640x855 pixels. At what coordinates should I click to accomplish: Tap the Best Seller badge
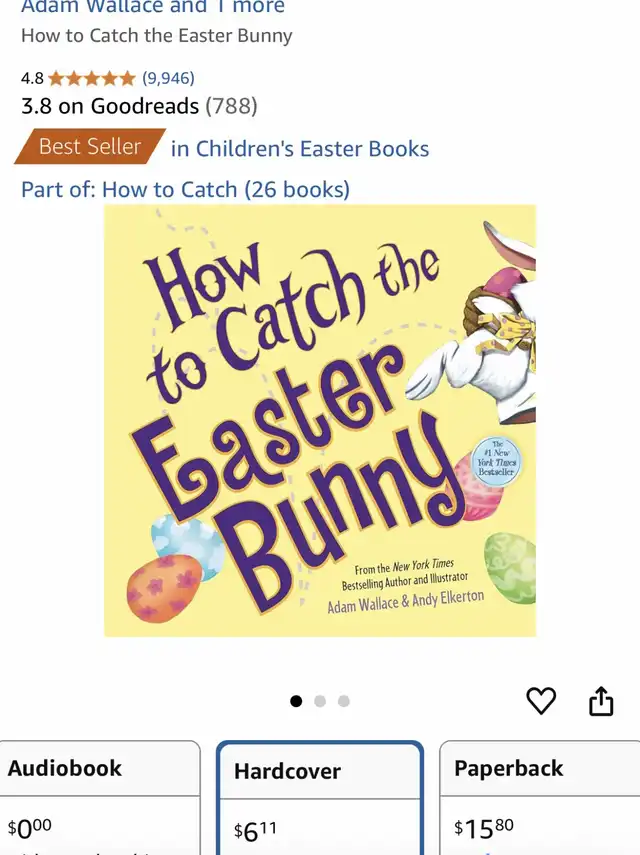[x=90, y=146]
